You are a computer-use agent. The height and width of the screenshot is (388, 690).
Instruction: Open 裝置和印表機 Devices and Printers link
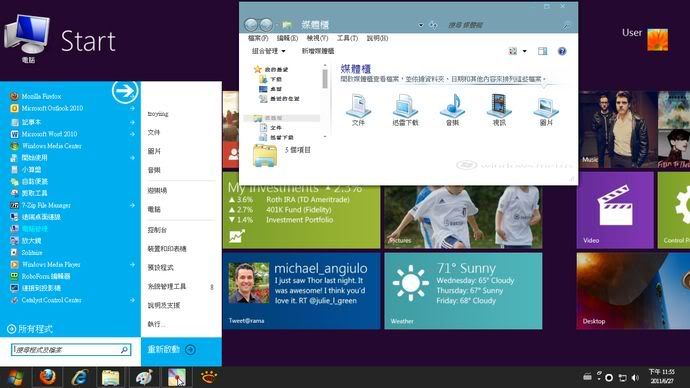pyautogui.click(x=167, y=249)
